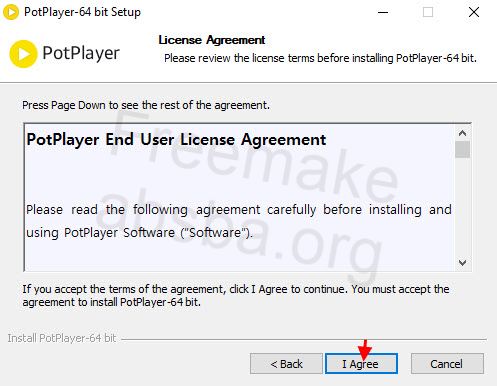Click the 'Please read the following agreement' paragraph

(239, 221)
